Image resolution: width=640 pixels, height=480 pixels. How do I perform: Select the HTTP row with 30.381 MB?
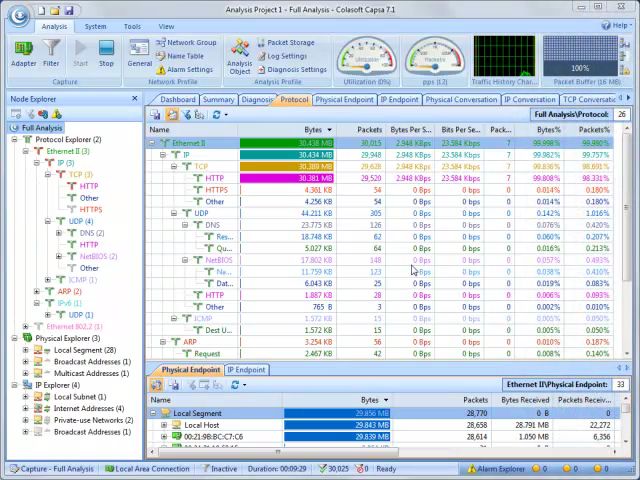(379, 178)
